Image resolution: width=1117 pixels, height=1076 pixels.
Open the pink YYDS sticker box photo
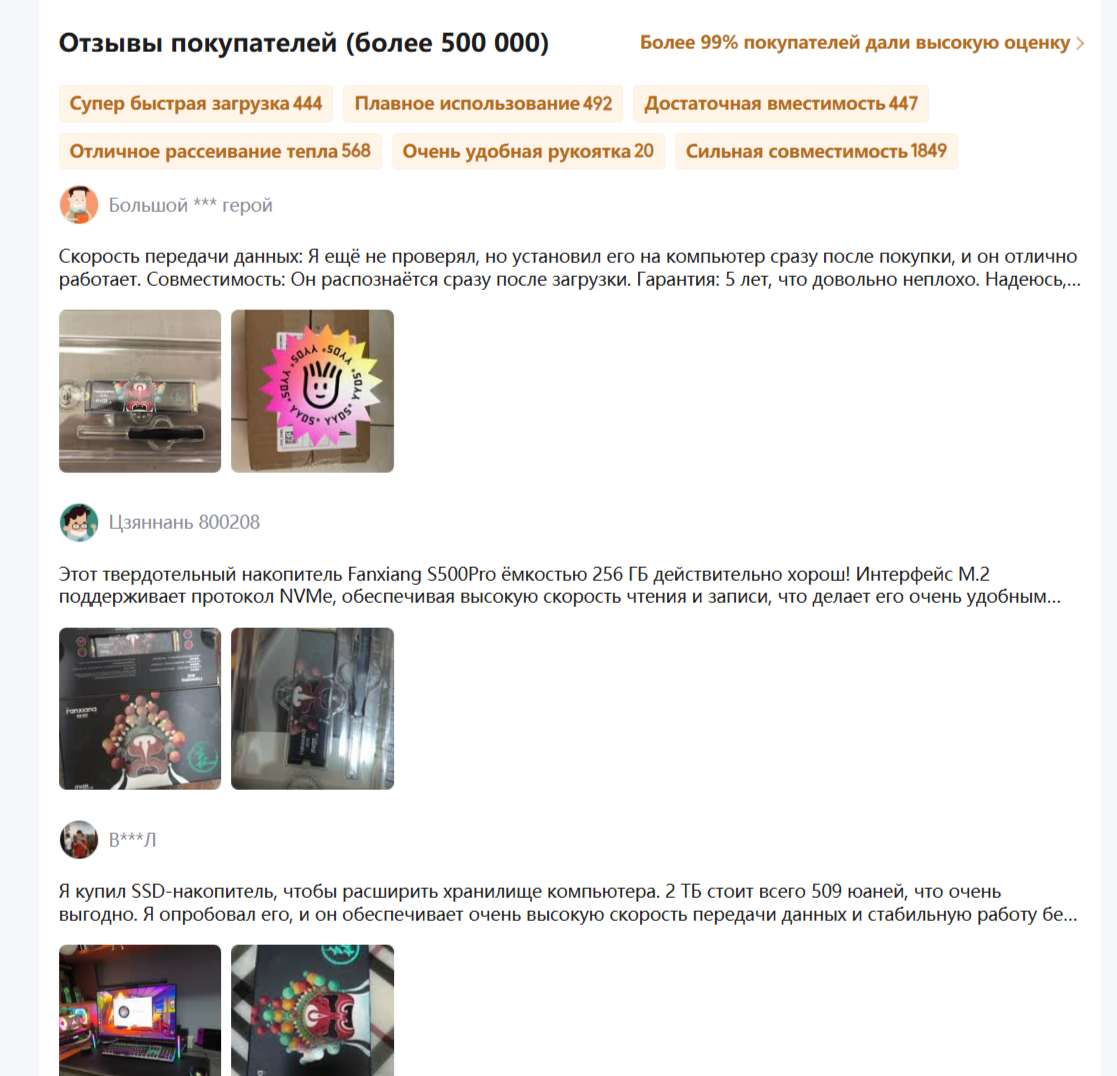click(313, 391)
